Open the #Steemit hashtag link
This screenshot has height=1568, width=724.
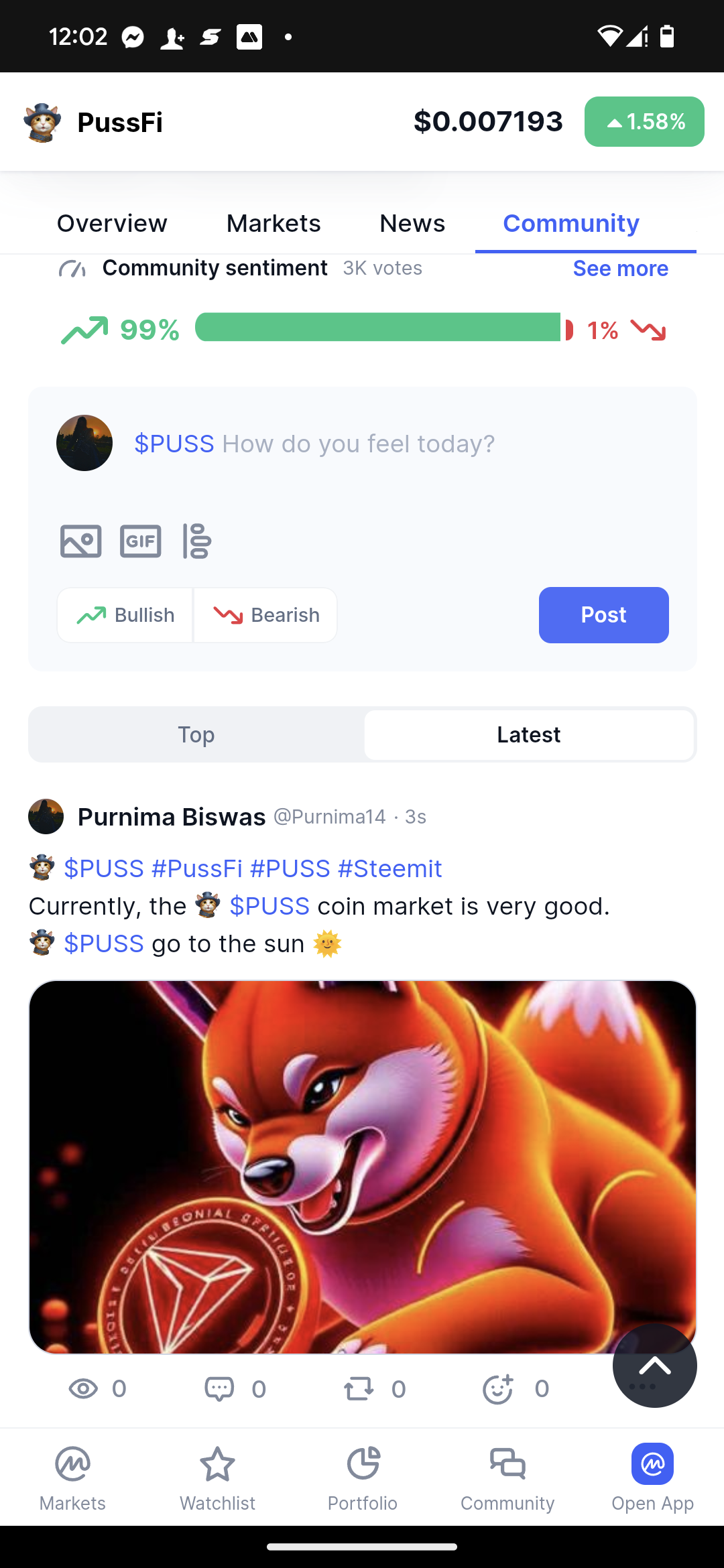389,868
